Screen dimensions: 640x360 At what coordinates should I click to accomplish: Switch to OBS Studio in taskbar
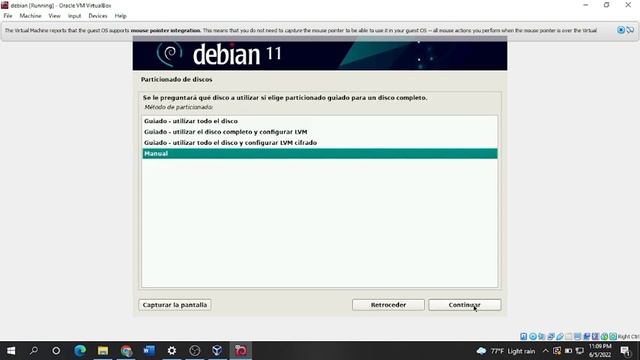click(x=195, y=351)
